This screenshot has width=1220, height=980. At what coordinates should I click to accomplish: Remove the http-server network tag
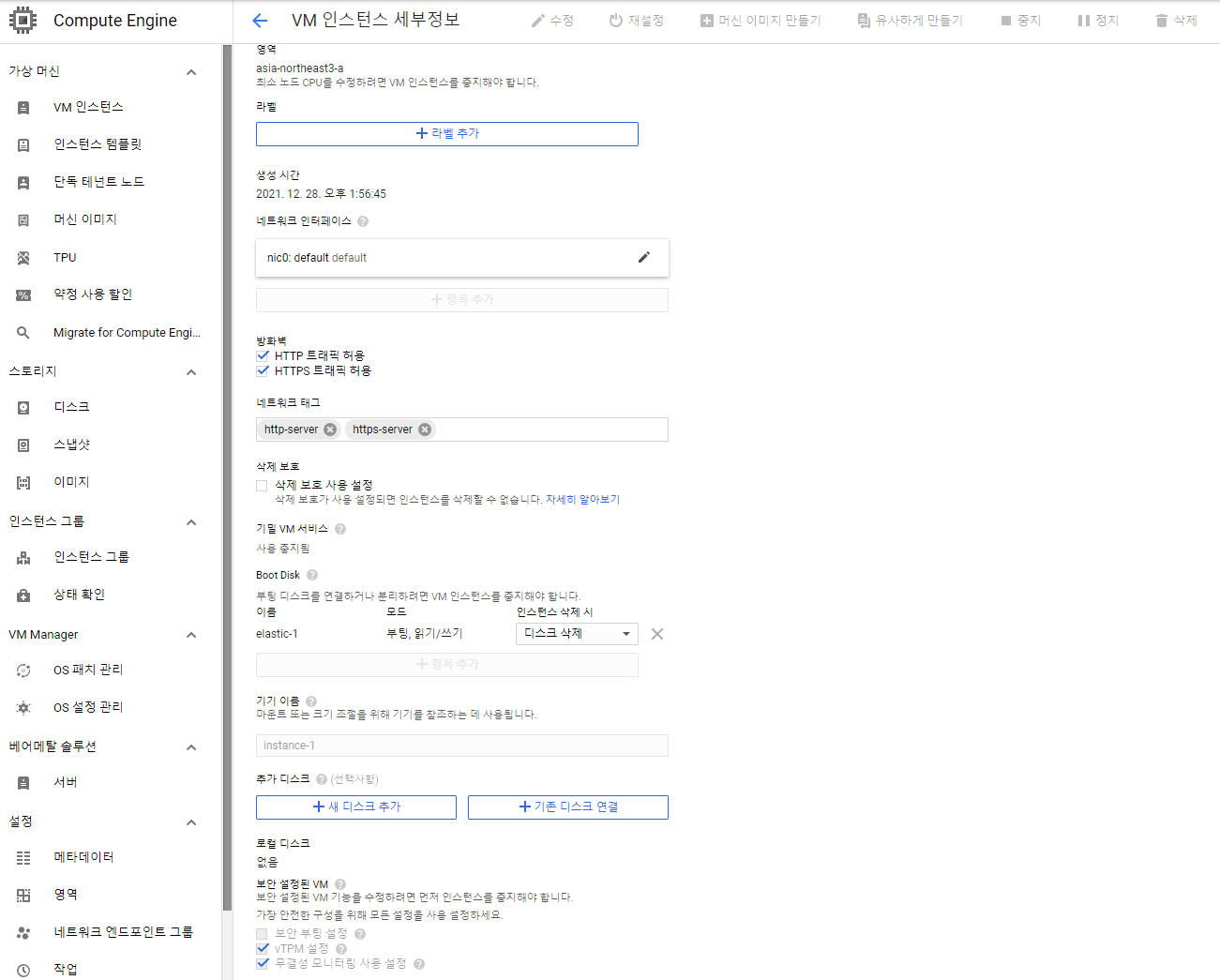[330, 430]
